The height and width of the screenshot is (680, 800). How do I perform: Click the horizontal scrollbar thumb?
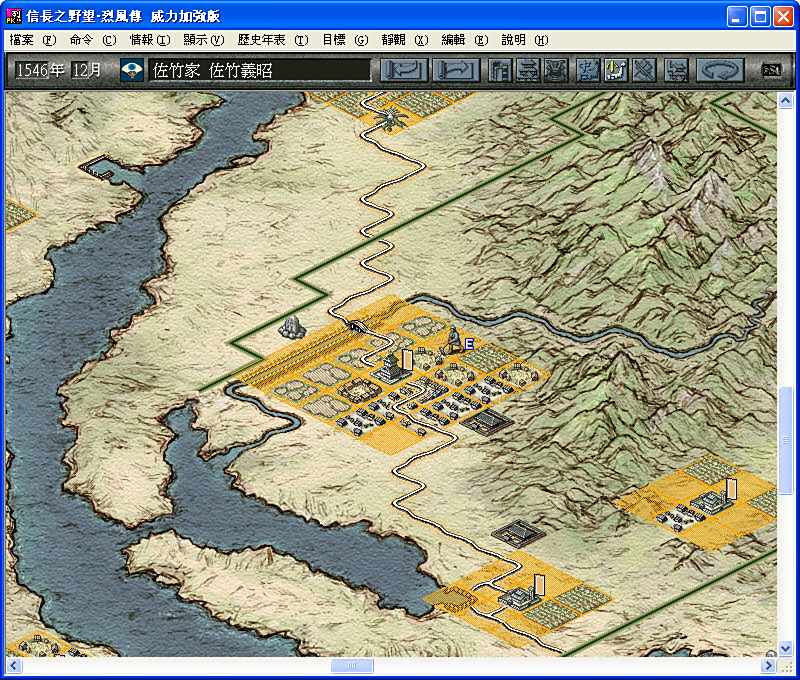[x=351, y=665]
